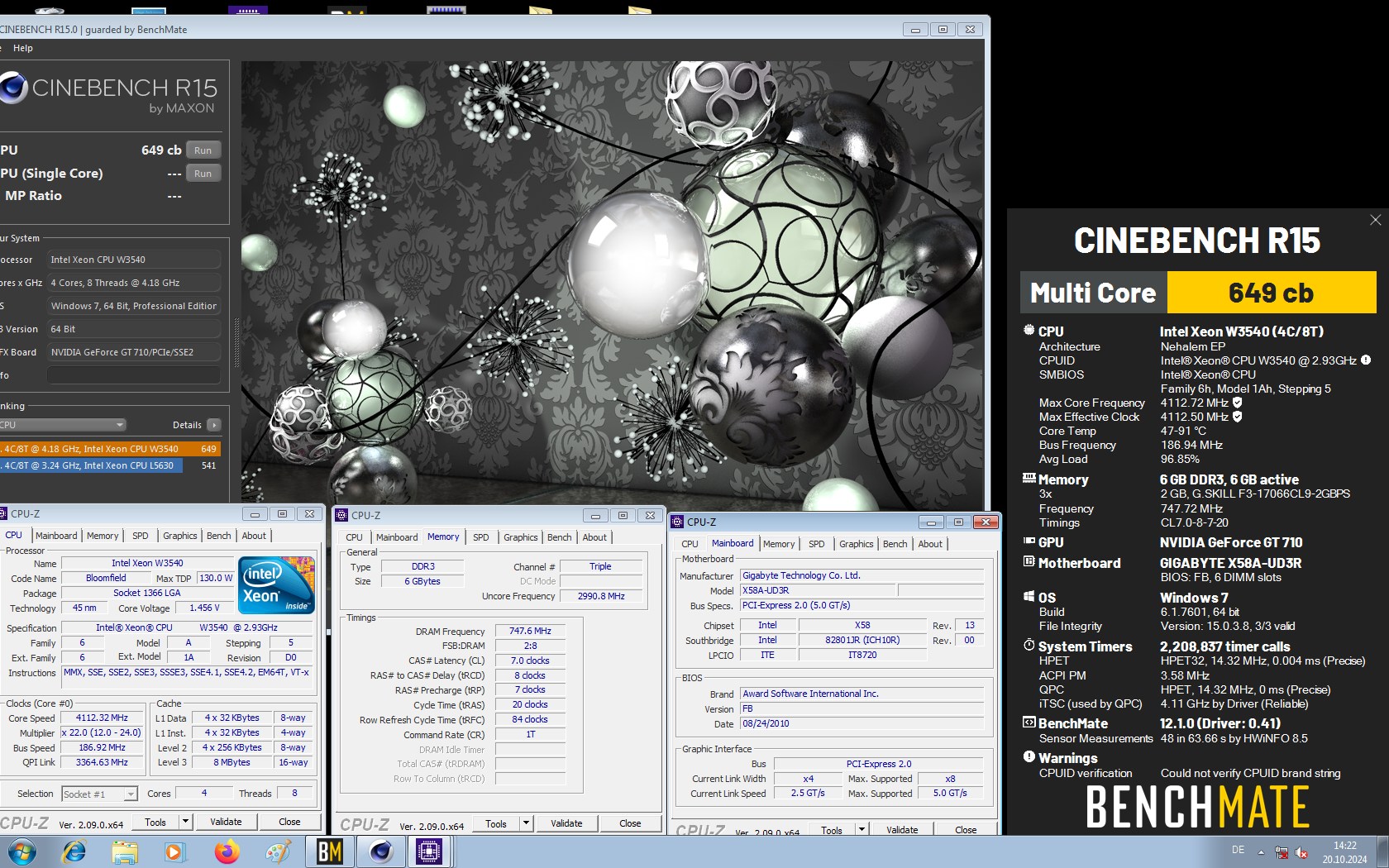Click the GPU card icon in BenchMate panel
This screenshot has width=1389, height=868.
click(x=1029, y=541)
